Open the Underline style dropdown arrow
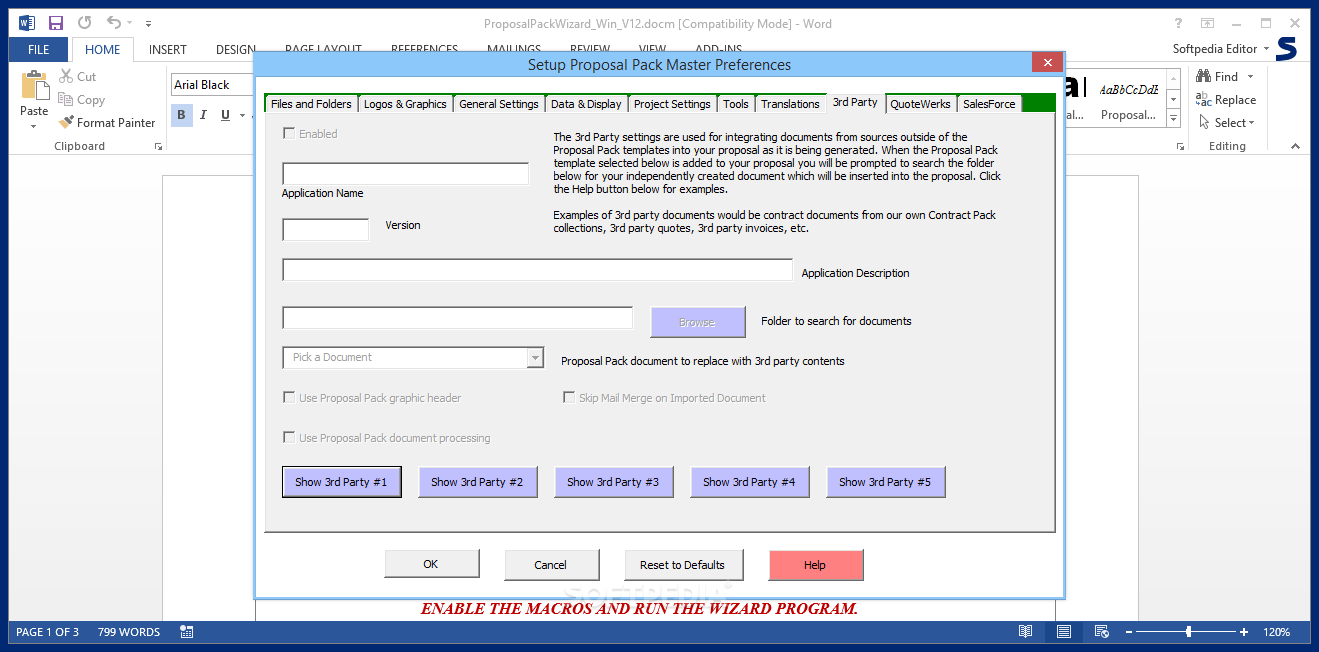 (243, 115)
